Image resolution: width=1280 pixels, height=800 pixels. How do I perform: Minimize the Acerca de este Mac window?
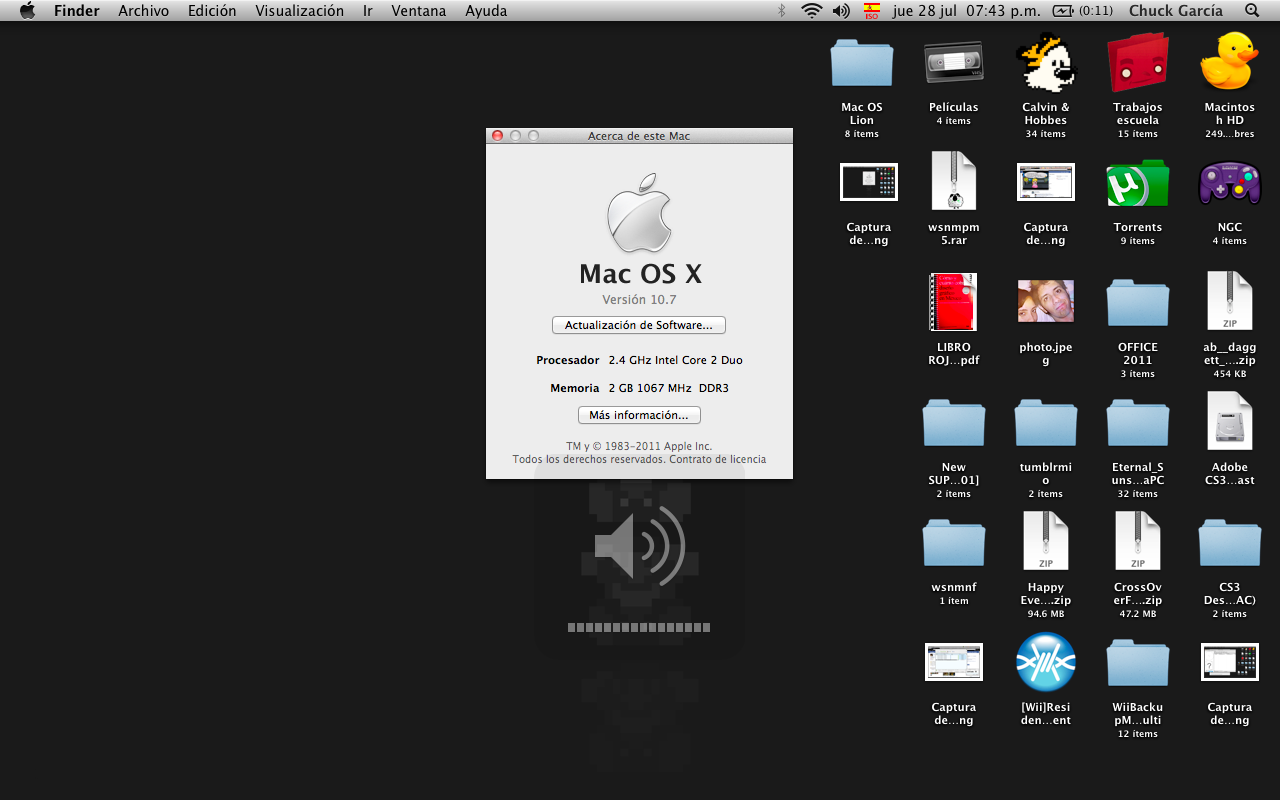(516, 136)
